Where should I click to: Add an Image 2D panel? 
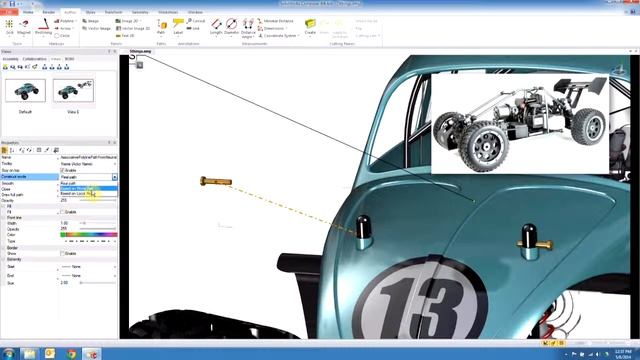point(128,21)
